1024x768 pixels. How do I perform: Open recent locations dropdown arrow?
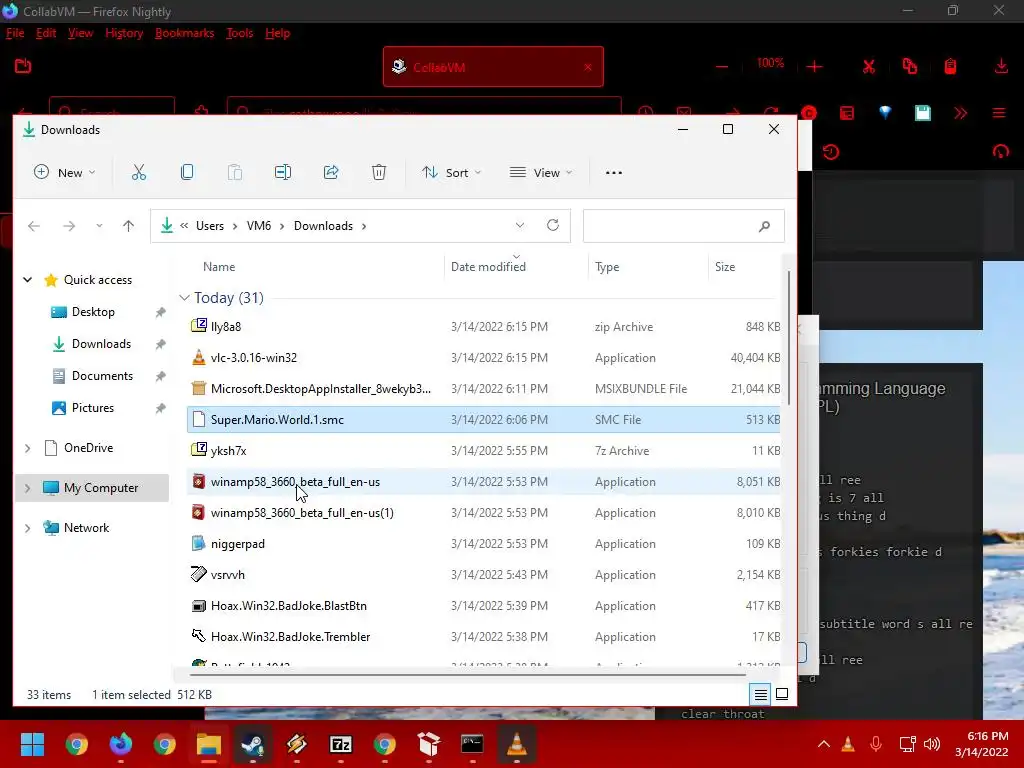(x=99, y=226)
